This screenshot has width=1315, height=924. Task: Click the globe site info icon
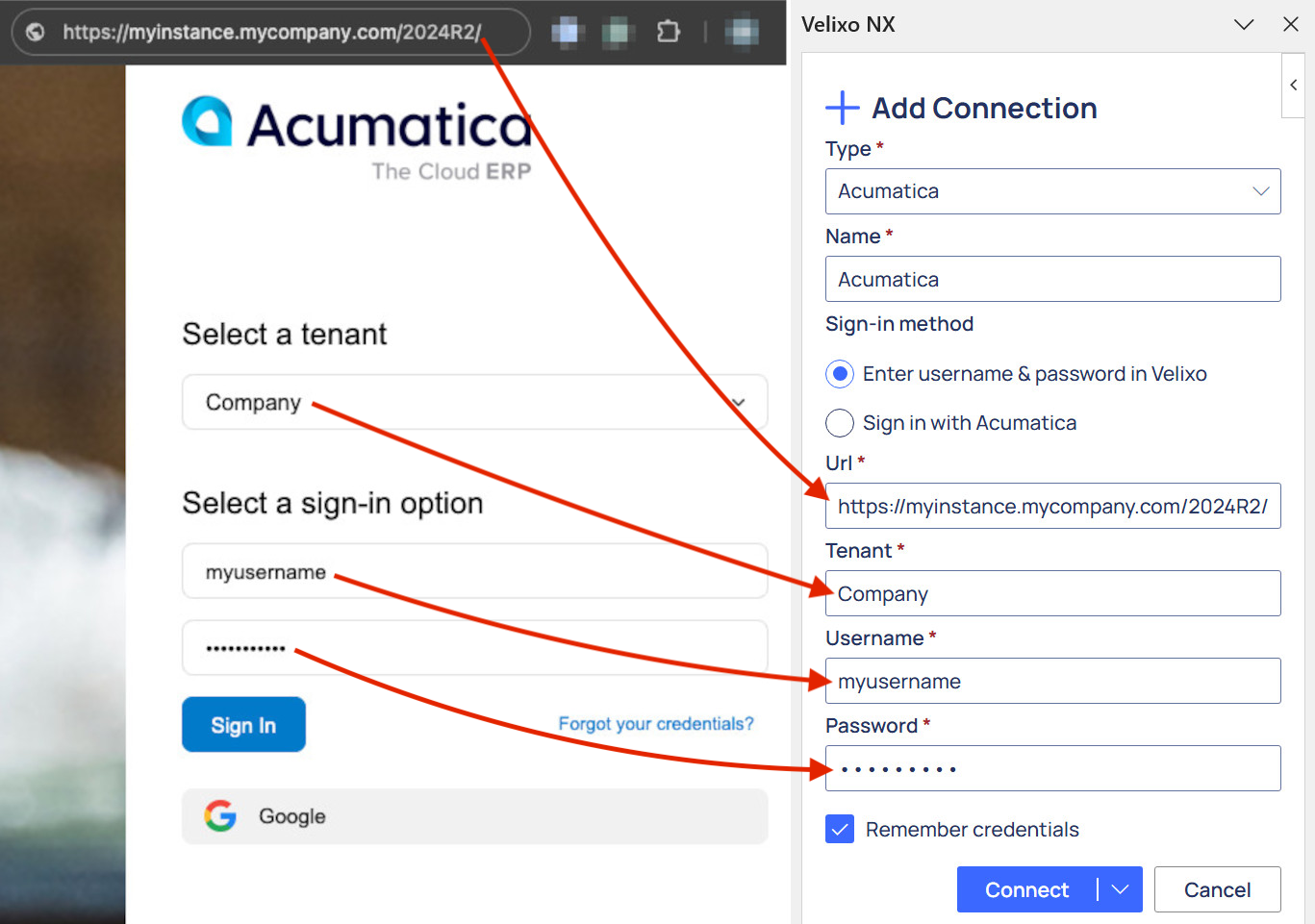click(x=36, y=32)
